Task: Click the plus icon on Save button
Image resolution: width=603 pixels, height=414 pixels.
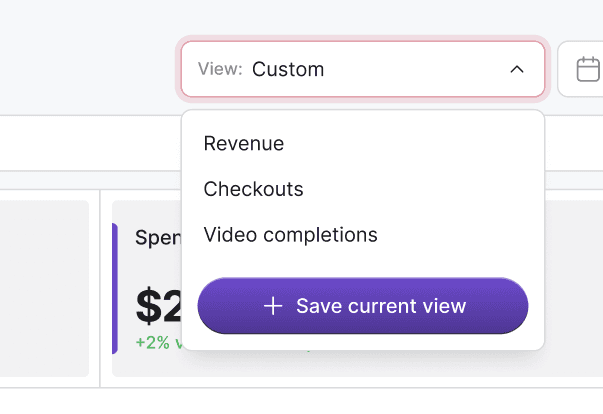Action: pyautogui.click(x=273, y=306)
